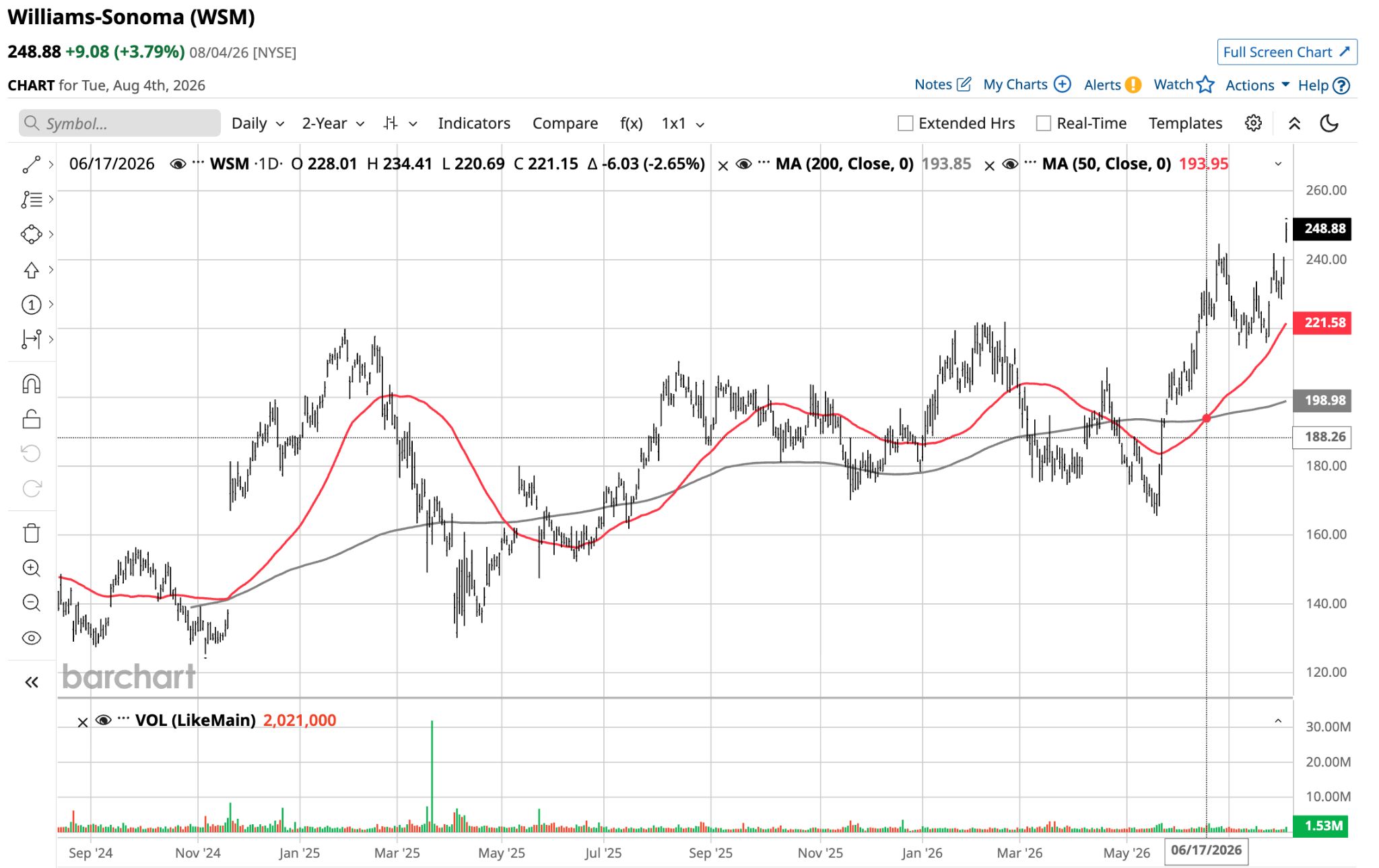The image size is (1379, 868).
Task: Toggle the magnet snap tool
Action: click(x=31, y=384)
